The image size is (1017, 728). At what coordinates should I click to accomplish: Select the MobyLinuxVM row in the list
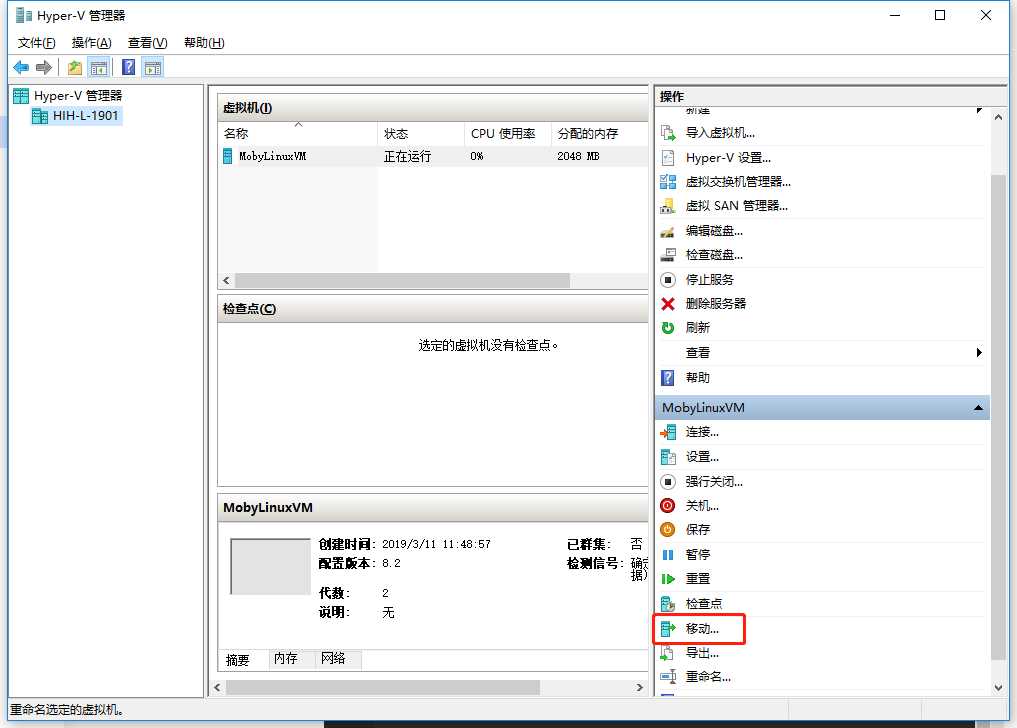tap(433, 156)
